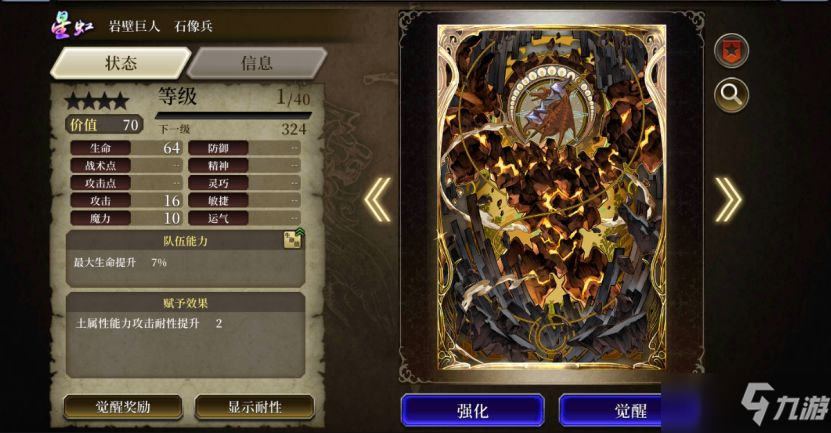Open 觉醒奖励 awakening rewards
Screen dimensions: 831x433
(123, 407)
